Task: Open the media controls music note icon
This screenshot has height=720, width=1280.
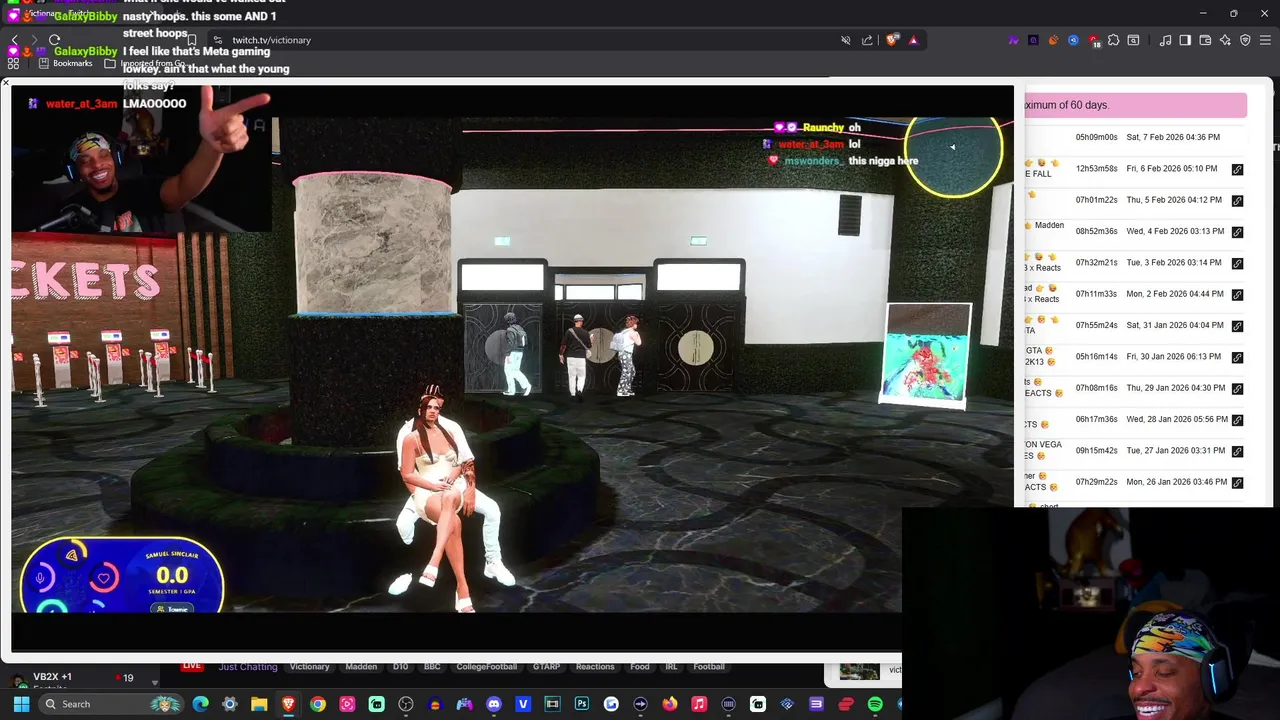Action: click(1165, 40)
